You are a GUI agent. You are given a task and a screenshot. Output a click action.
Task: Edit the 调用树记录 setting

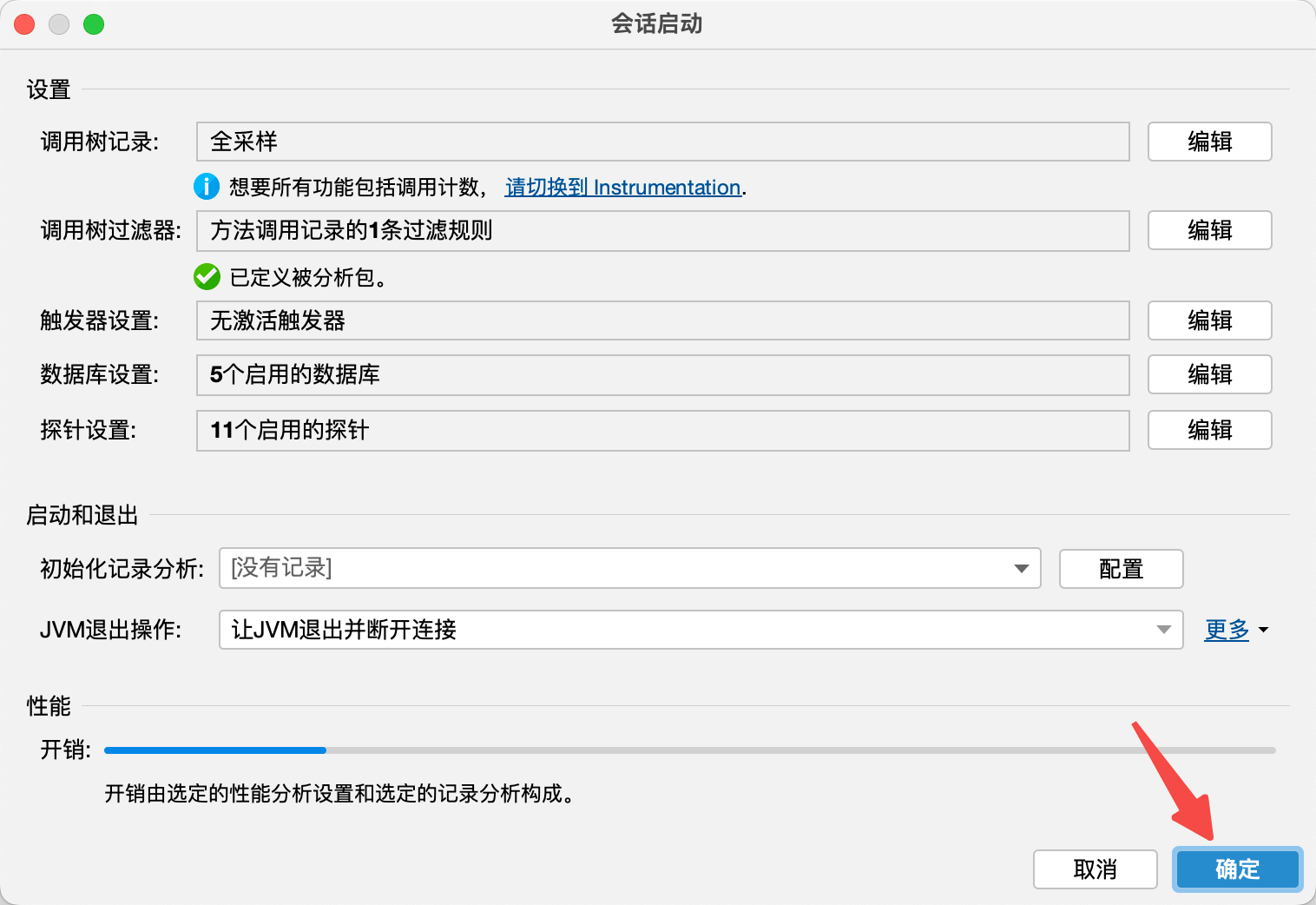click(x=1209, y=142)
